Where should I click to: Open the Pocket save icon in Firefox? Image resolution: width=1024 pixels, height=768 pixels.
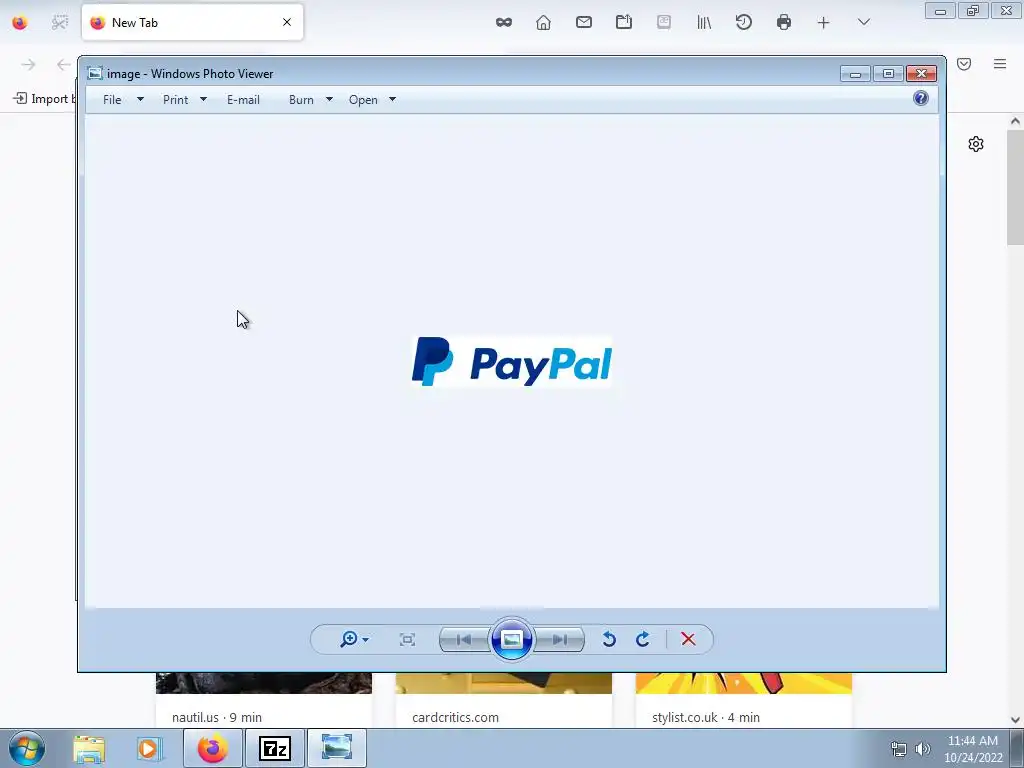coord(964,64)
